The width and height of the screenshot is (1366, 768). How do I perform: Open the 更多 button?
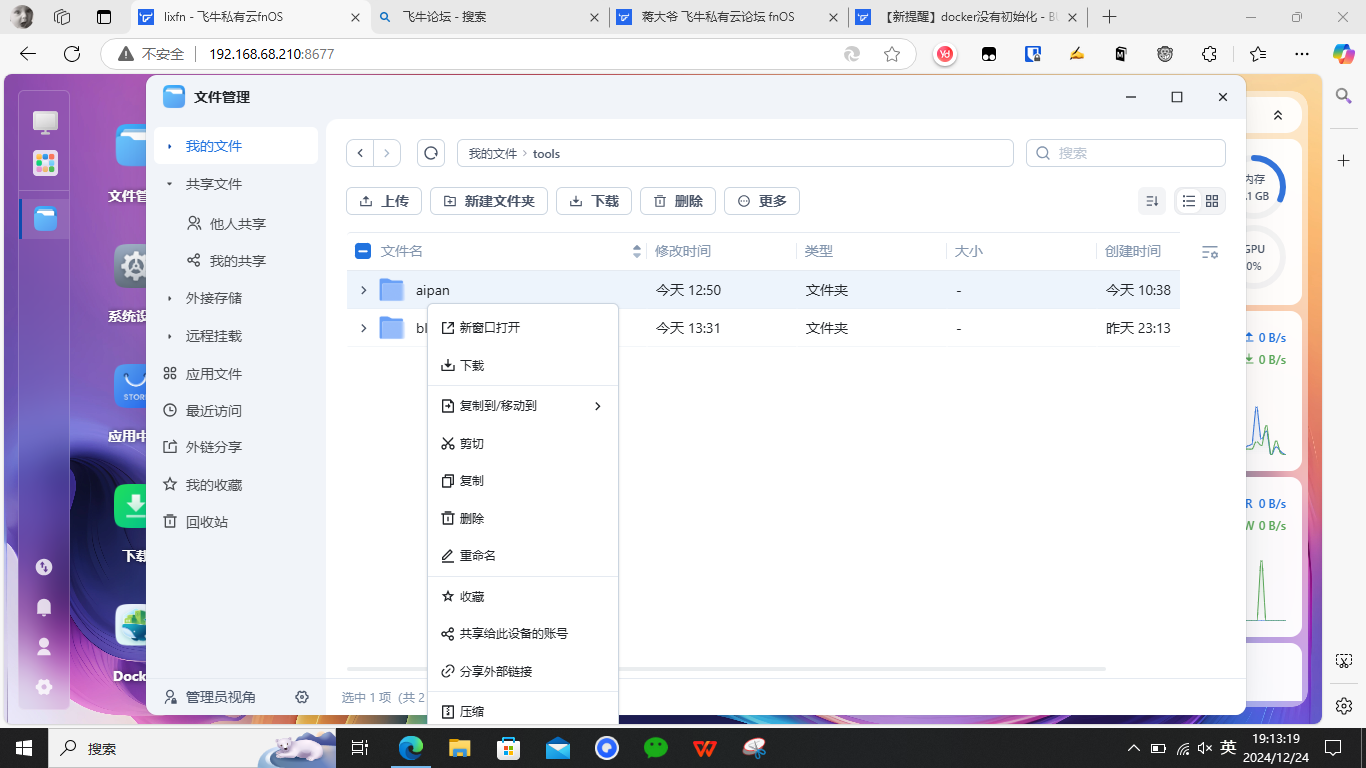[762, 201]
